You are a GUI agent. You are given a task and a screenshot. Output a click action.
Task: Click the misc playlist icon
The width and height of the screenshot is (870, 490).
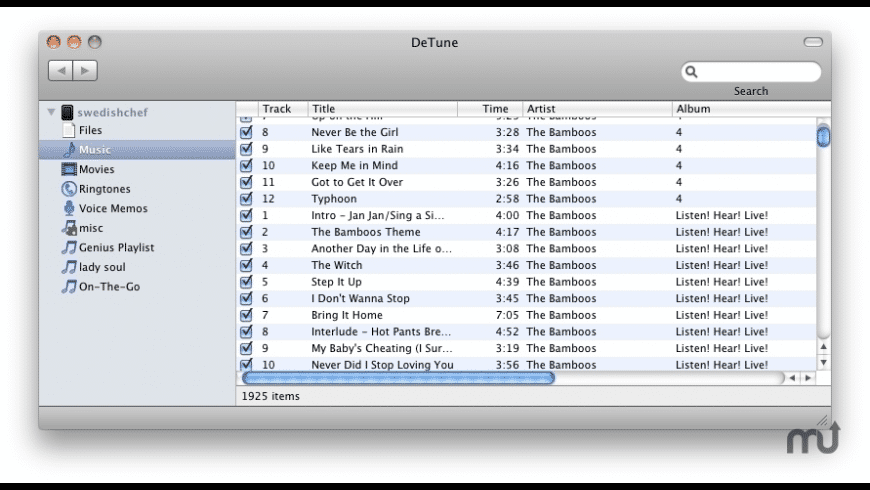point(69,228)
